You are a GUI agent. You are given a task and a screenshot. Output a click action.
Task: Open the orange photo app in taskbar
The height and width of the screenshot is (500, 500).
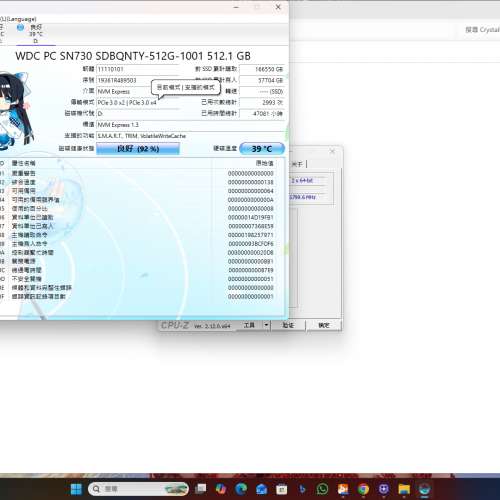(343, 489)
